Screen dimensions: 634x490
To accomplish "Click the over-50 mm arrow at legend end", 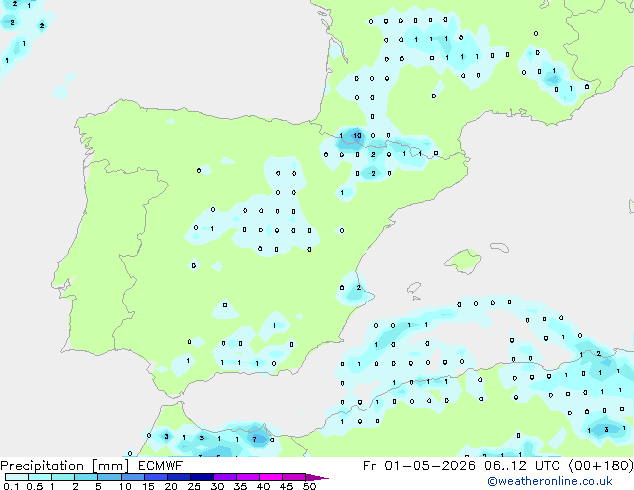I will [317, 477].
